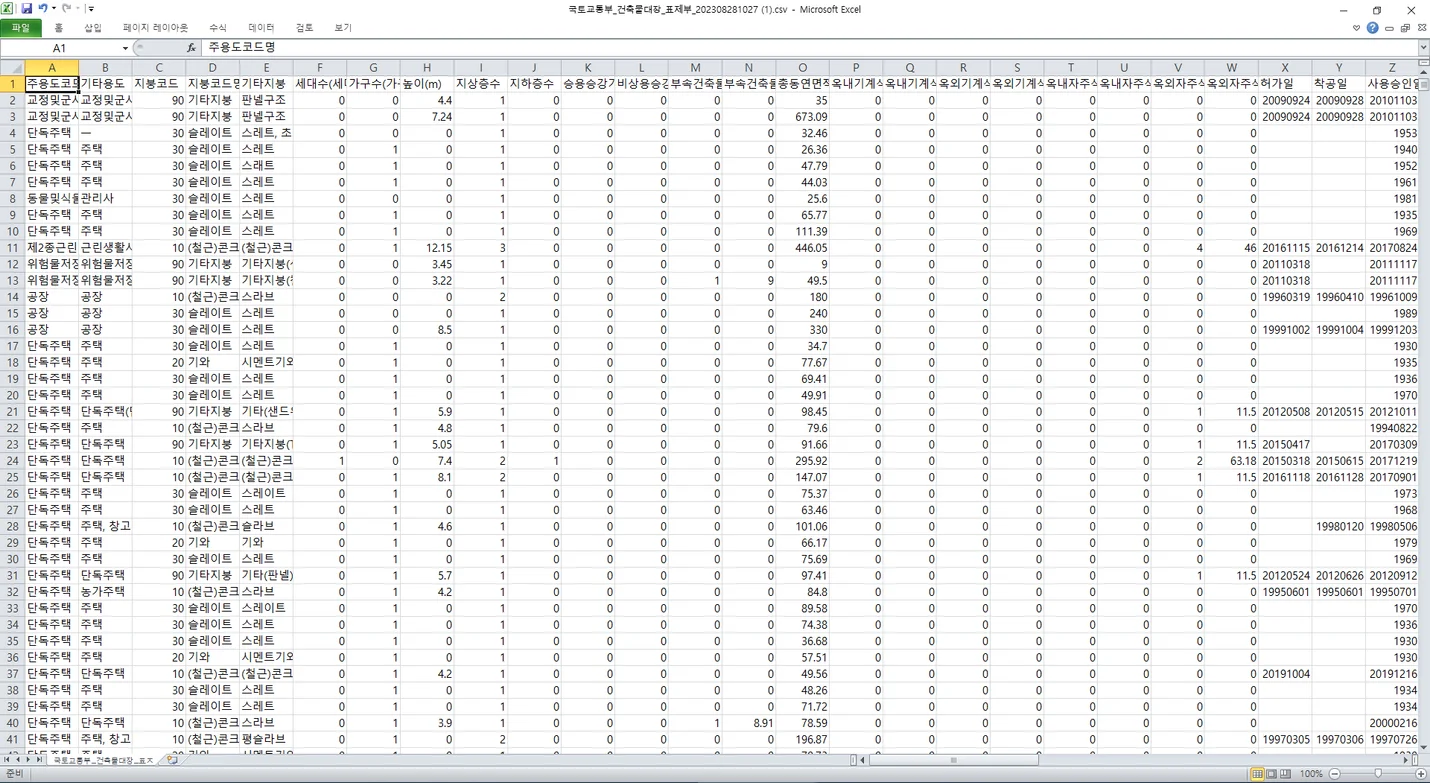Select column A header

click(x=51, y=68)
